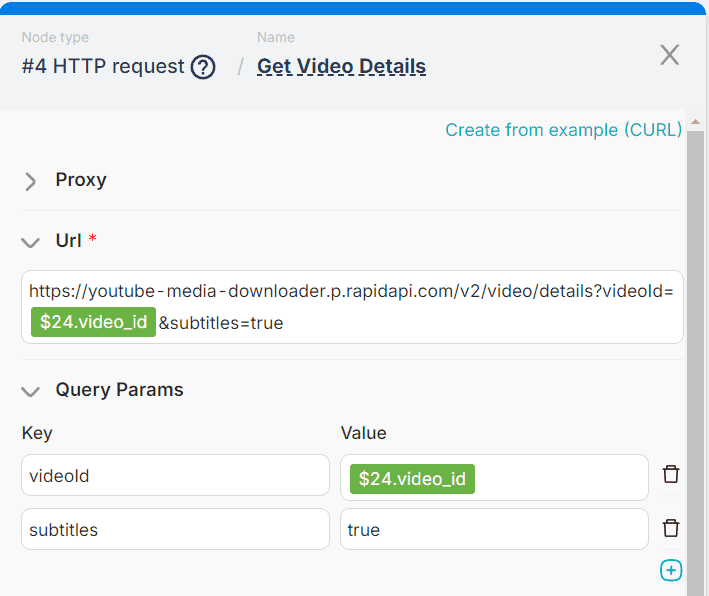
Task: Click the Query Params section heading
Action: (x=119, y=390)
